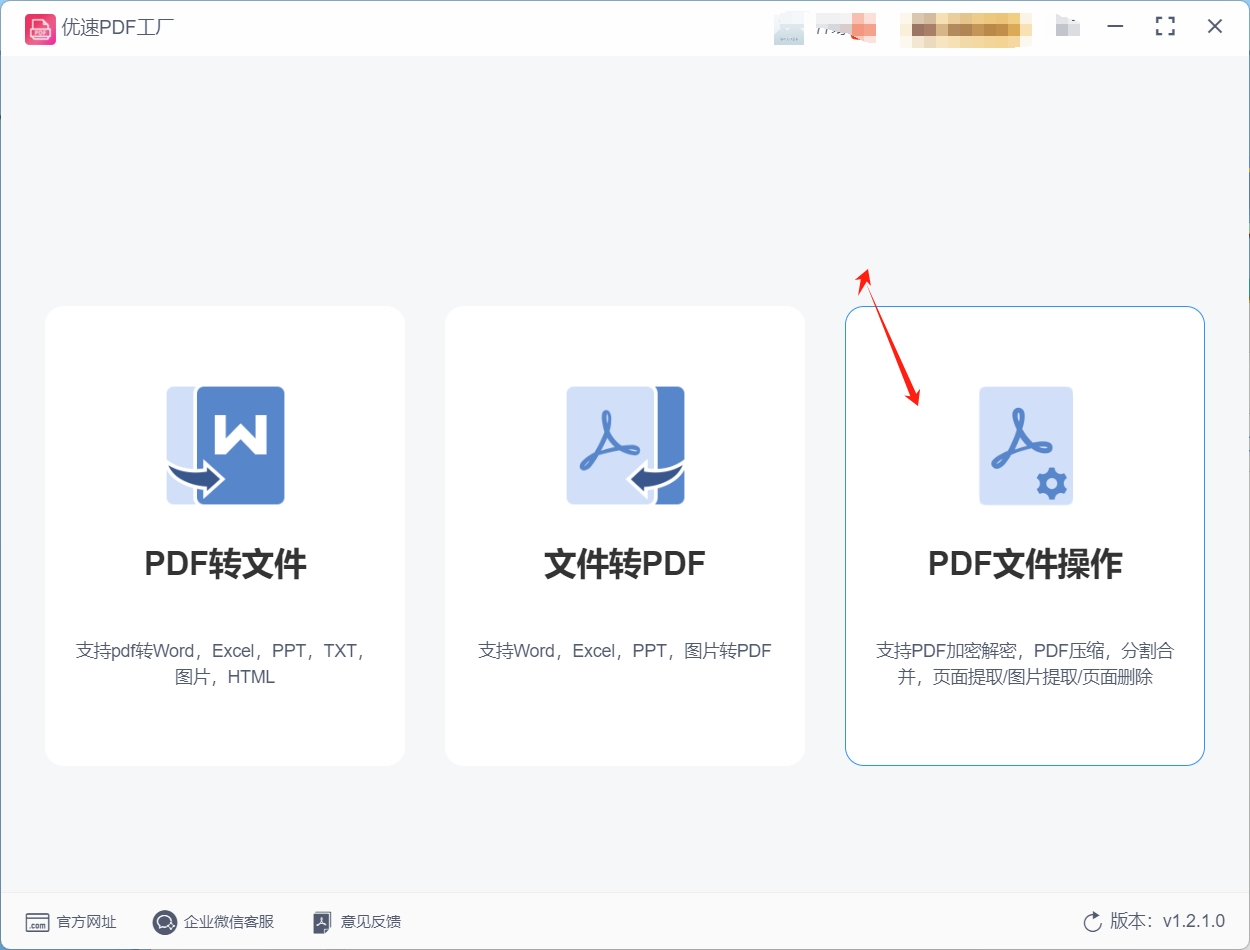Open the 意见反馈 link
Viewport: 1250px width, 950px height.
(x=371, y=922)
